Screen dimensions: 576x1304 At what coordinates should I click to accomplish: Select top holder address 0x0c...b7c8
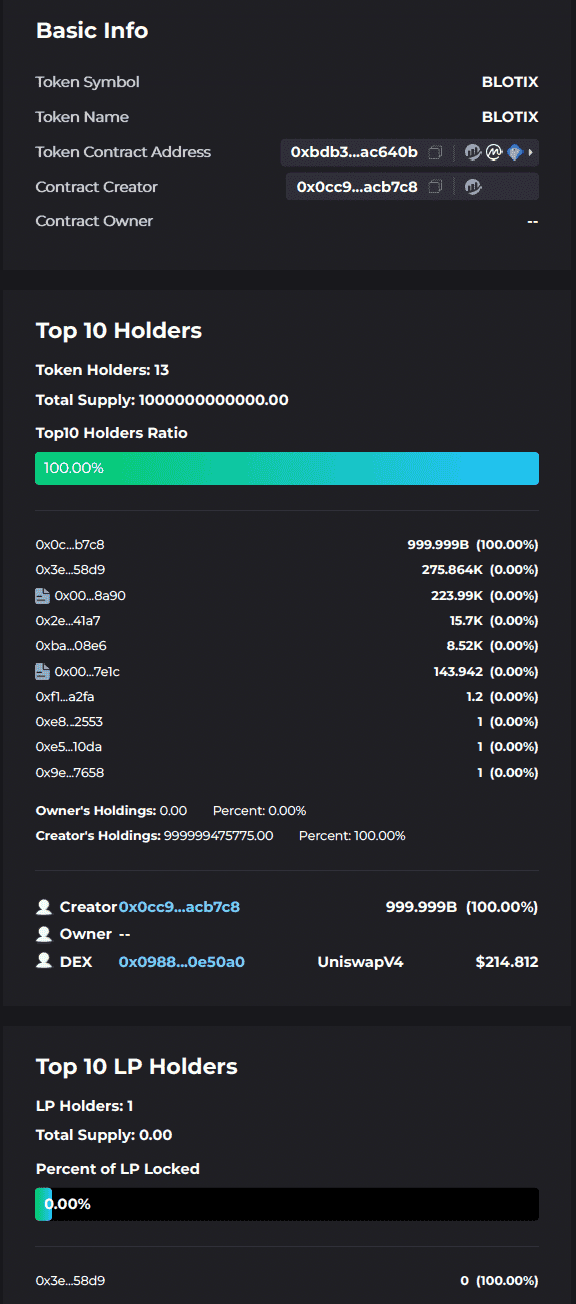tap(70, 545)
